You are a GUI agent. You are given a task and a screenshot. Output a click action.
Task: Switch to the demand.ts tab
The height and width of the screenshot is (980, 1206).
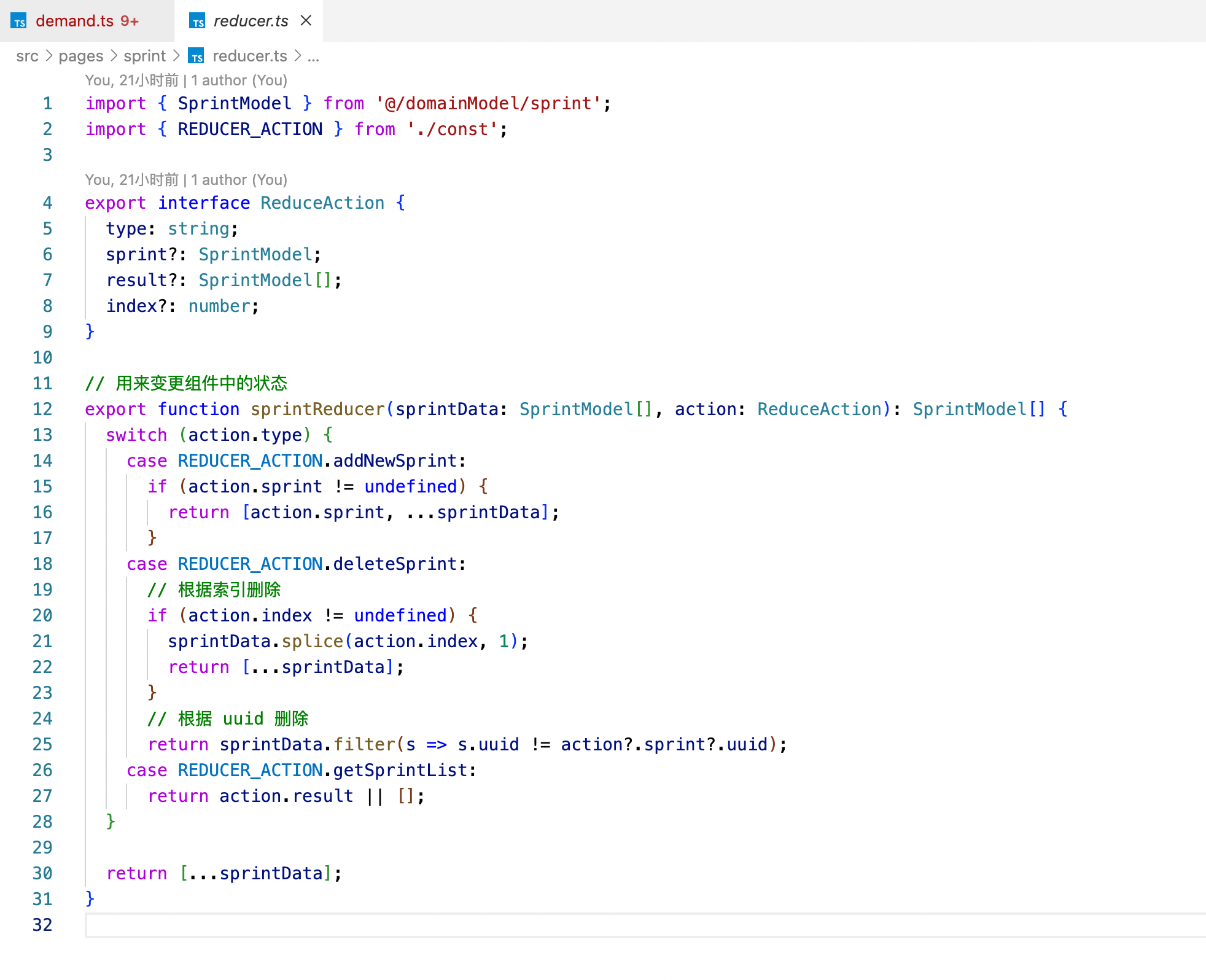tap(86, 21)
